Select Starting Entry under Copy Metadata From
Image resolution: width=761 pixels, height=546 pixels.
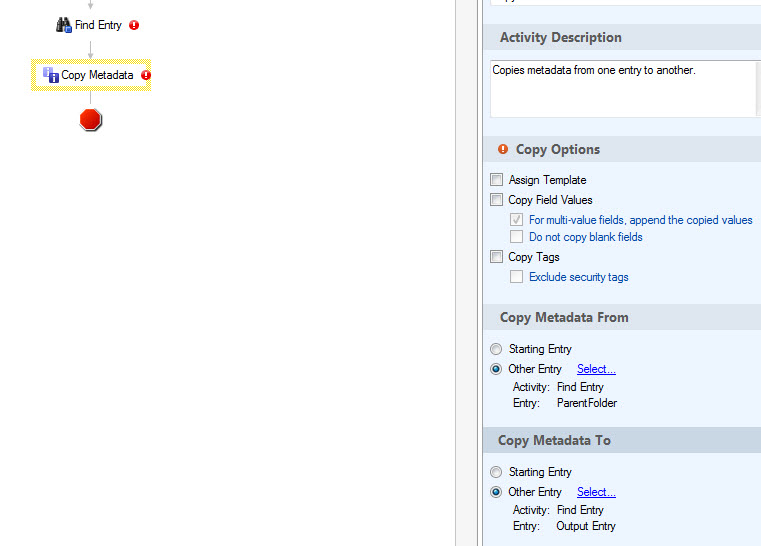point(497,349)
